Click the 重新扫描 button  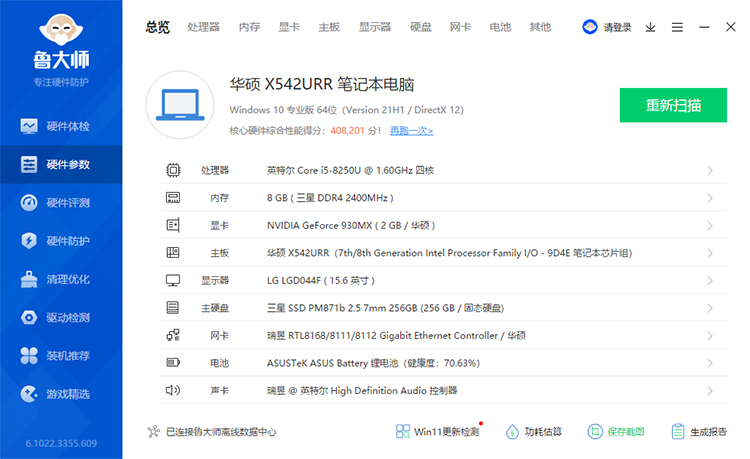coord(673,105)
